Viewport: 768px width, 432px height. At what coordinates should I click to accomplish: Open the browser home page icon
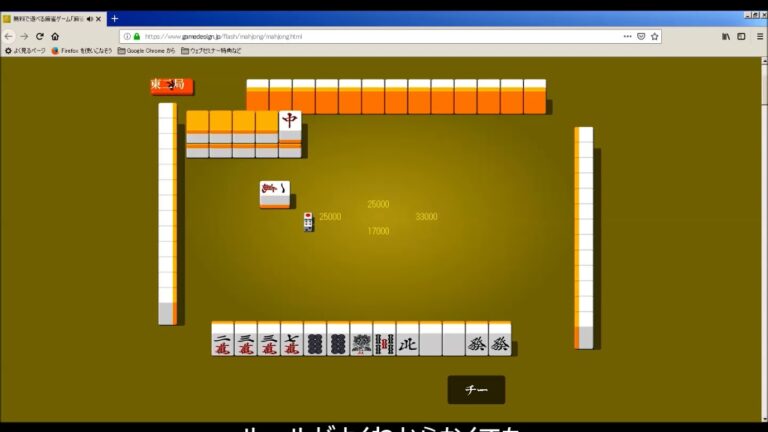pos(55,36)
